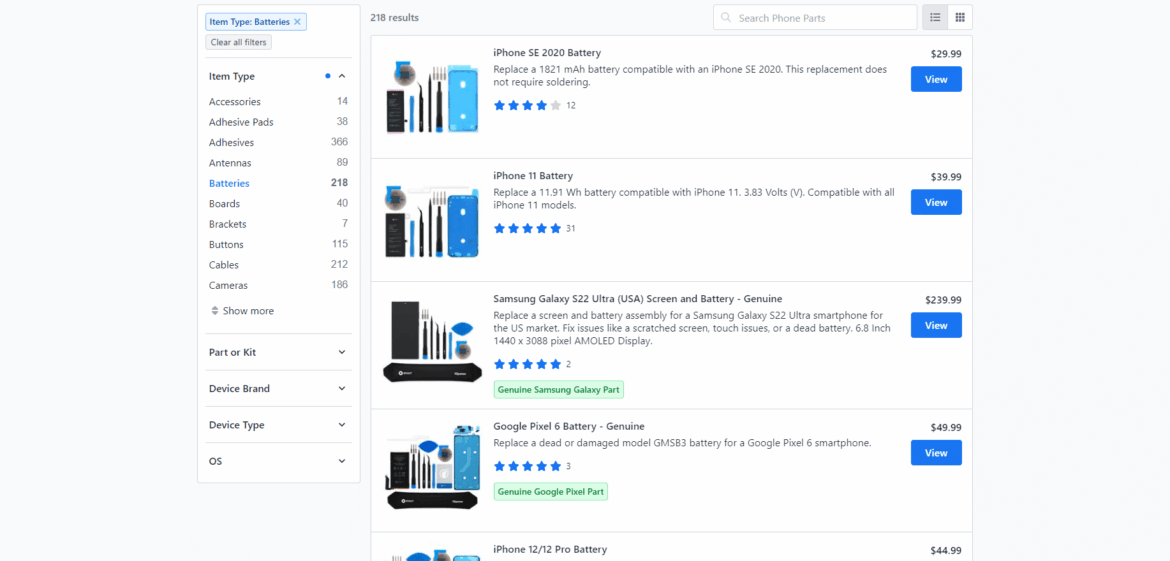1170x561 pixels.
Task: Switch to list view layout
Action: pyautogui.click(x=935, y=18)
